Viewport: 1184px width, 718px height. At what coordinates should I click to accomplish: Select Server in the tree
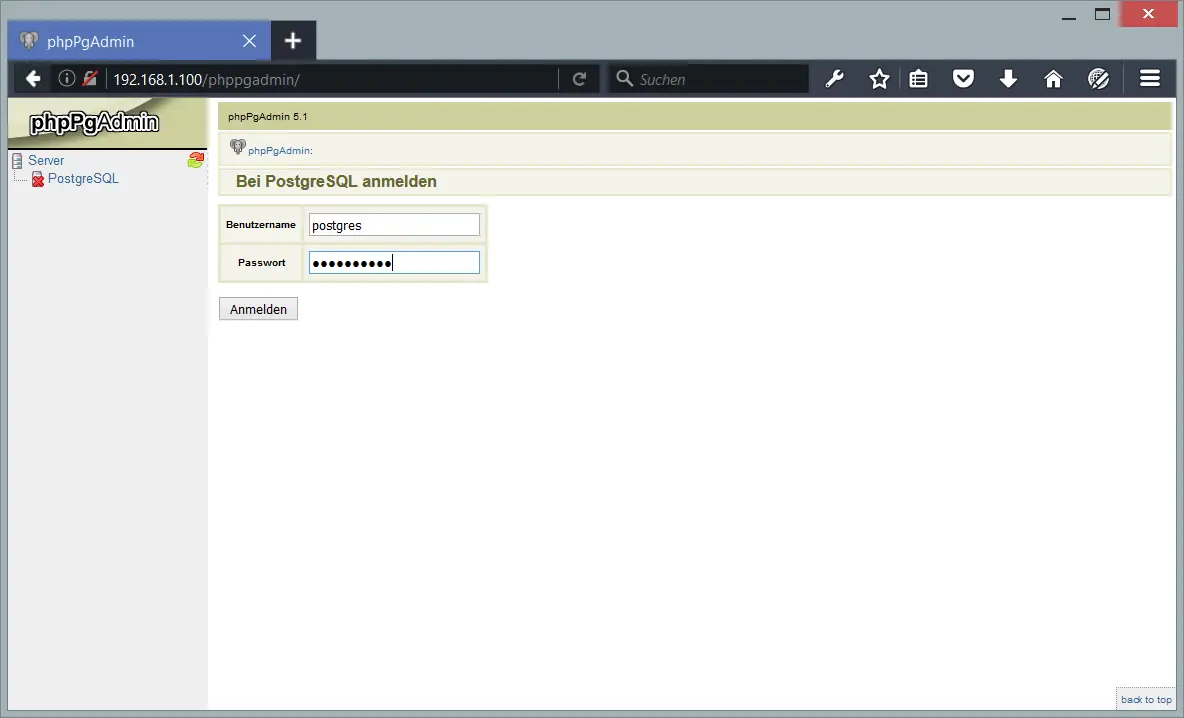click(x=46, y=160)
